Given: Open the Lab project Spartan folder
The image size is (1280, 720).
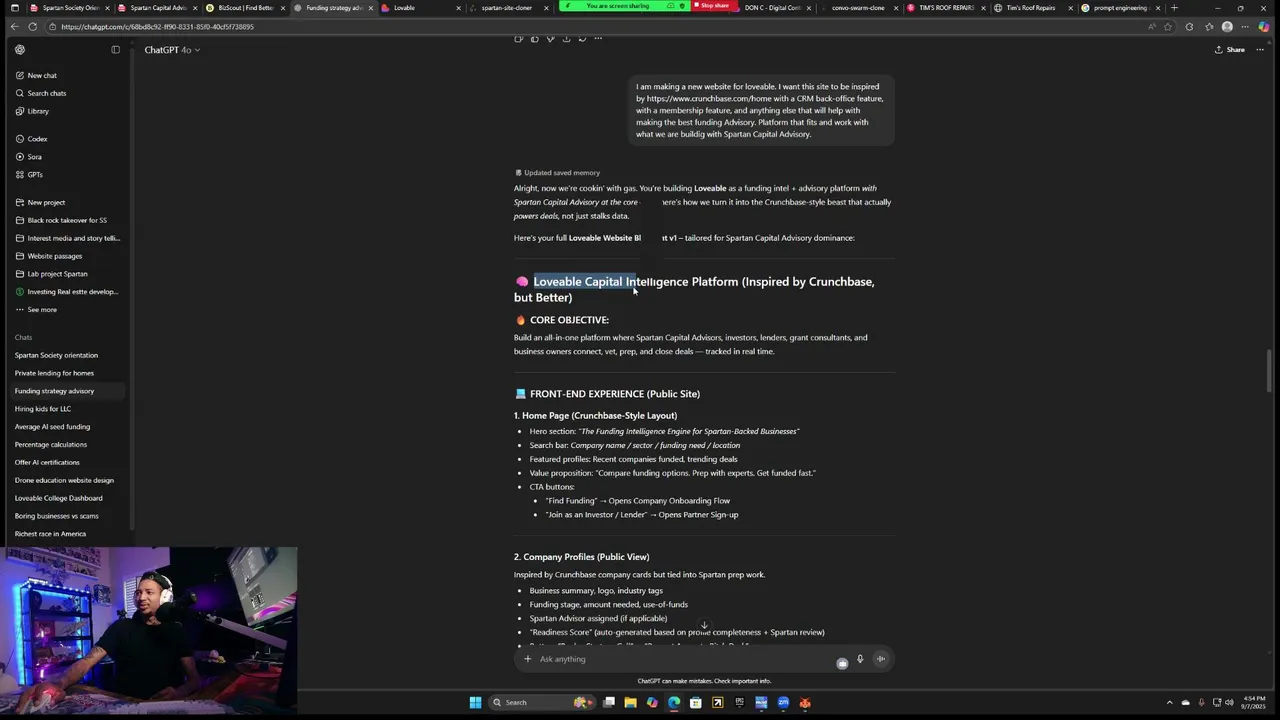Looking at the screenshot, I should [51, 274].
